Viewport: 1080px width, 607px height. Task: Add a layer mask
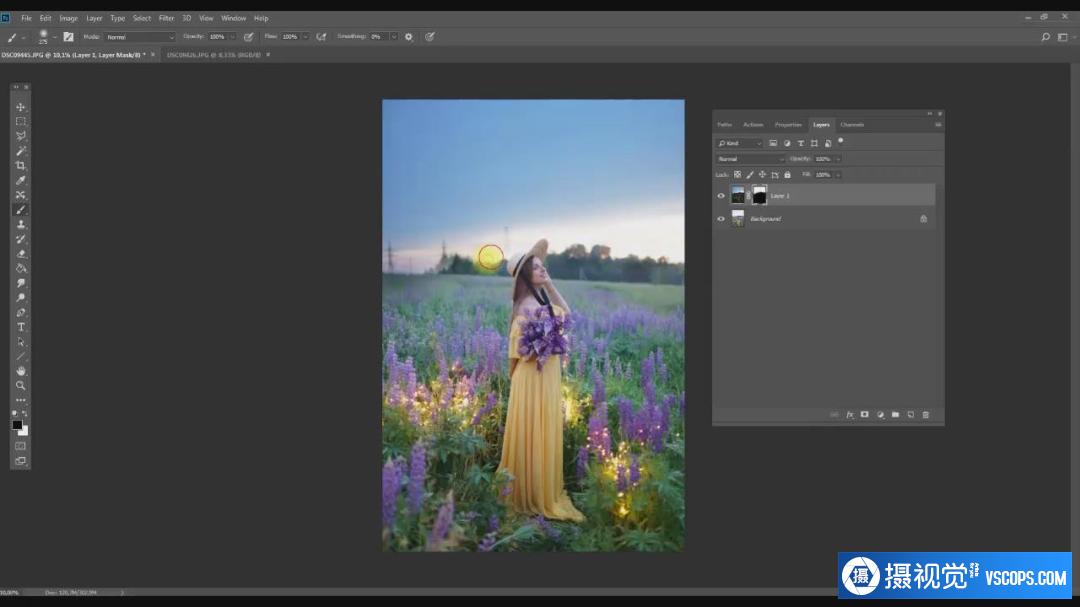point(865,415)
